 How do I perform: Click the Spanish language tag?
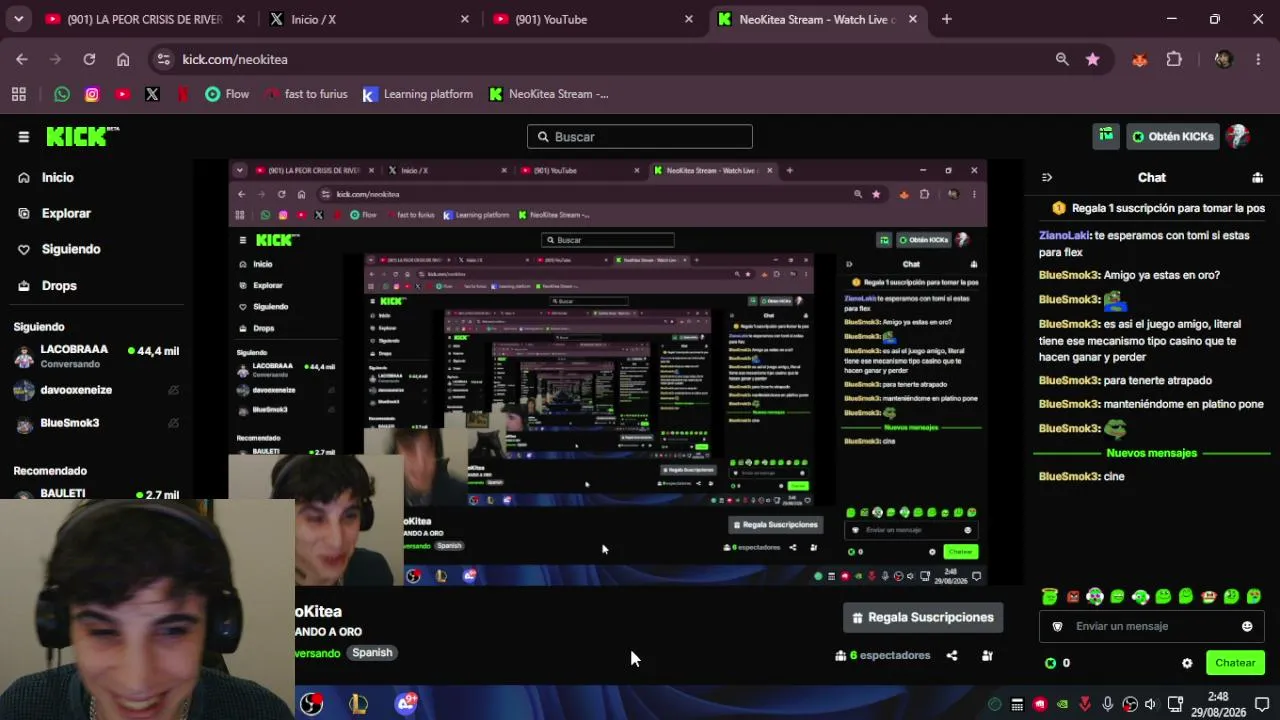click(372, 652)
